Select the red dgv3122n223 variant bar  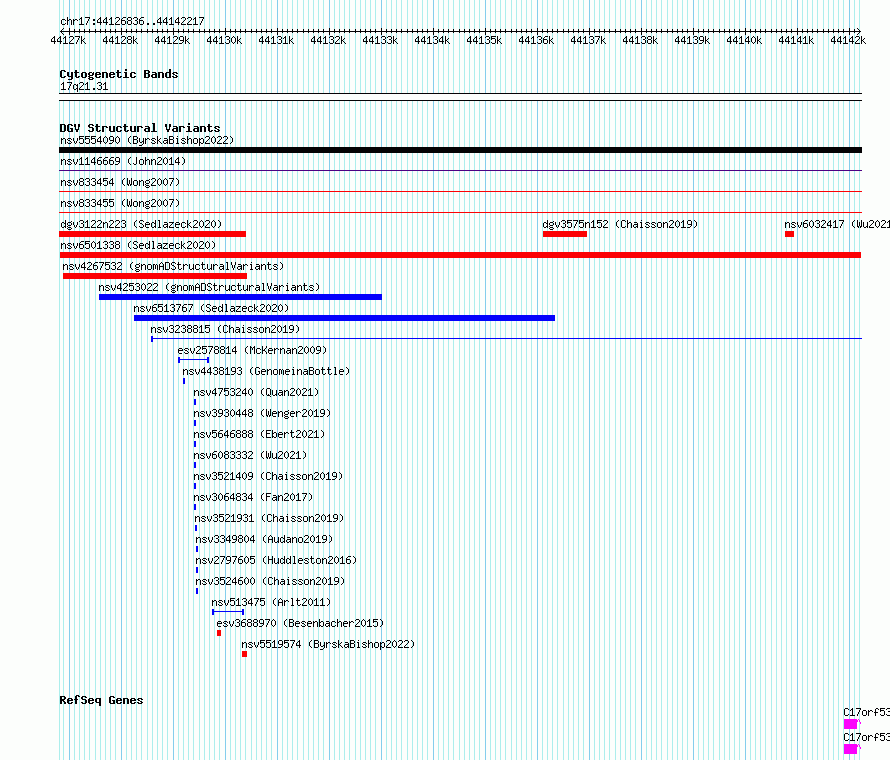[x=153, y=234]
